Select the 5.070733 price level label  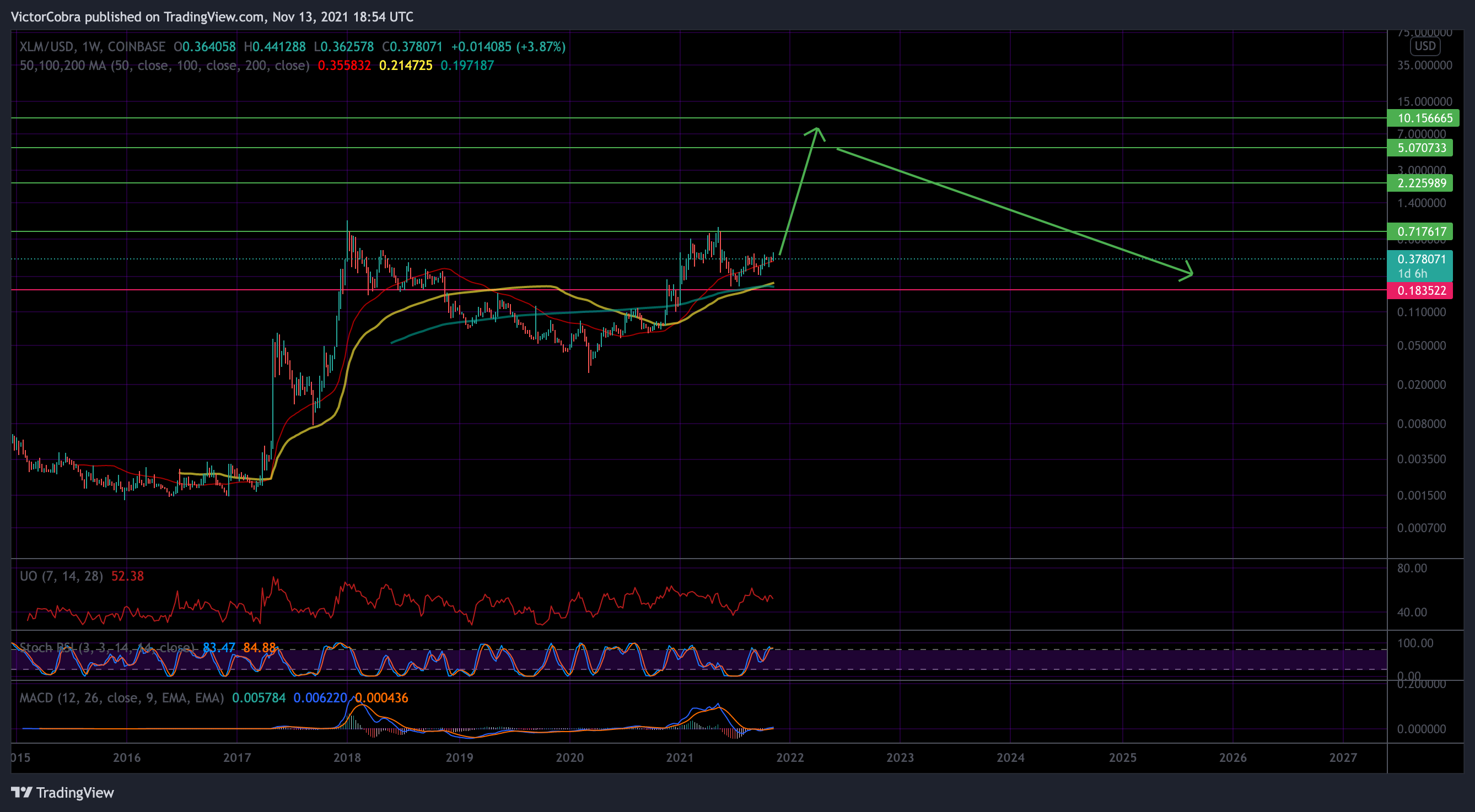pyautogui.click(x=1420, y=148)
